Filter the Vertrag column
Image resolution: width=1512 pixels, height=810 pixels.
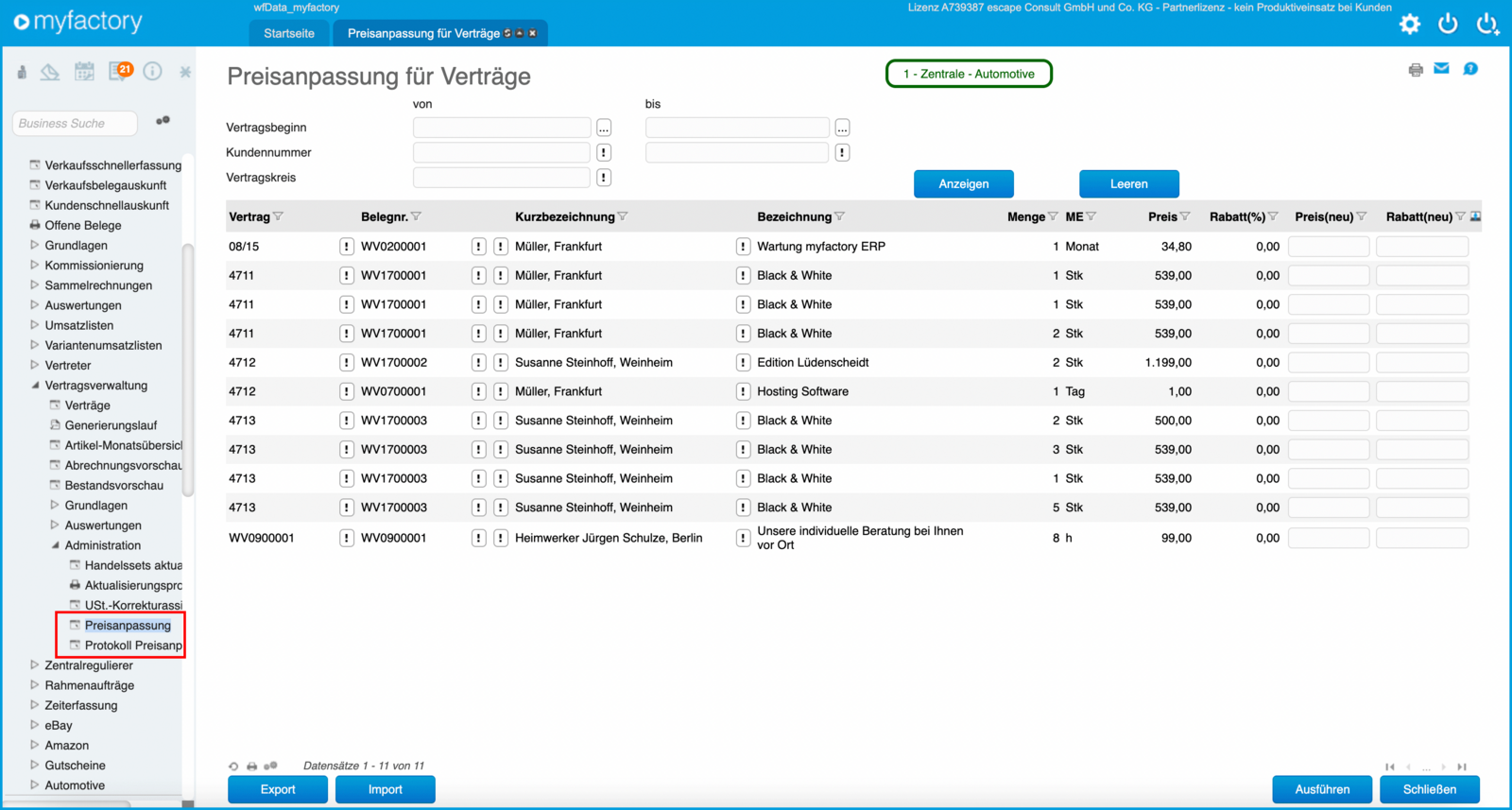[x=278, y=217]
